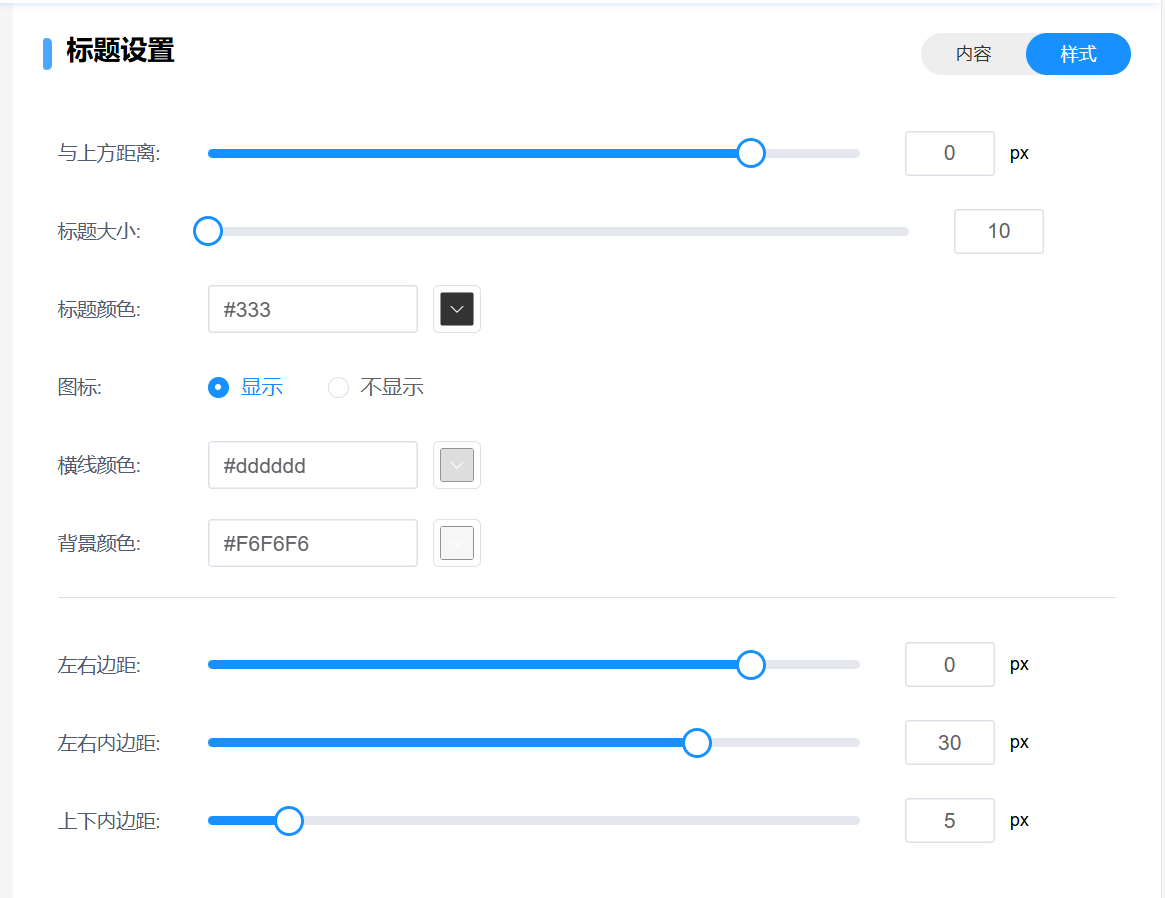1165x898 pixels.
Task: Select the 显示 icon radio option
Action: point(219,388)
